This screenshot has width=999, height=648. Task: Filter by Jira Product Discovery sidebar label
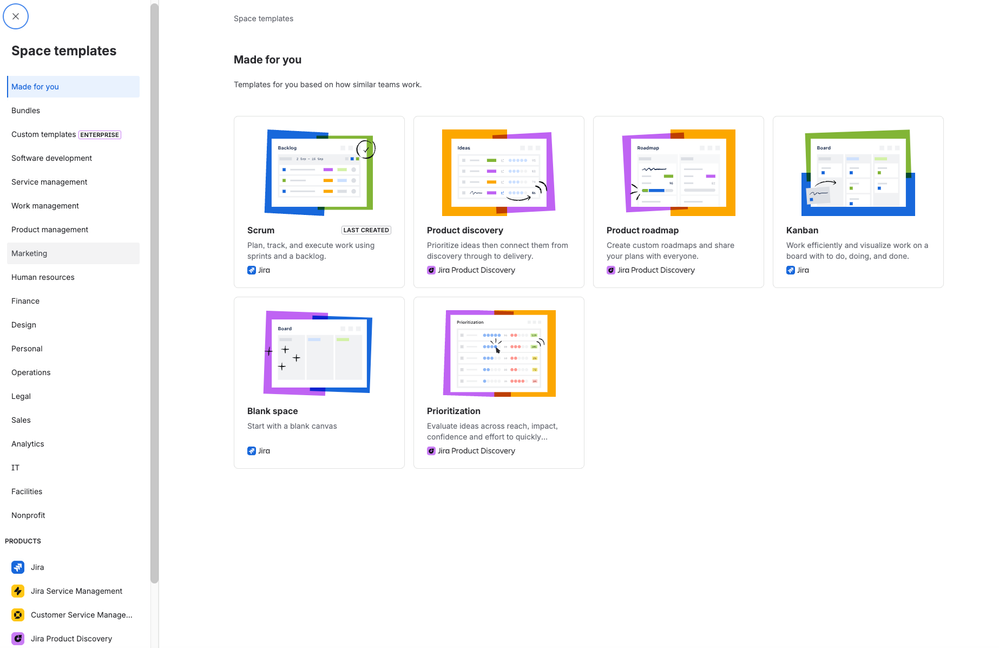[71, 638]
